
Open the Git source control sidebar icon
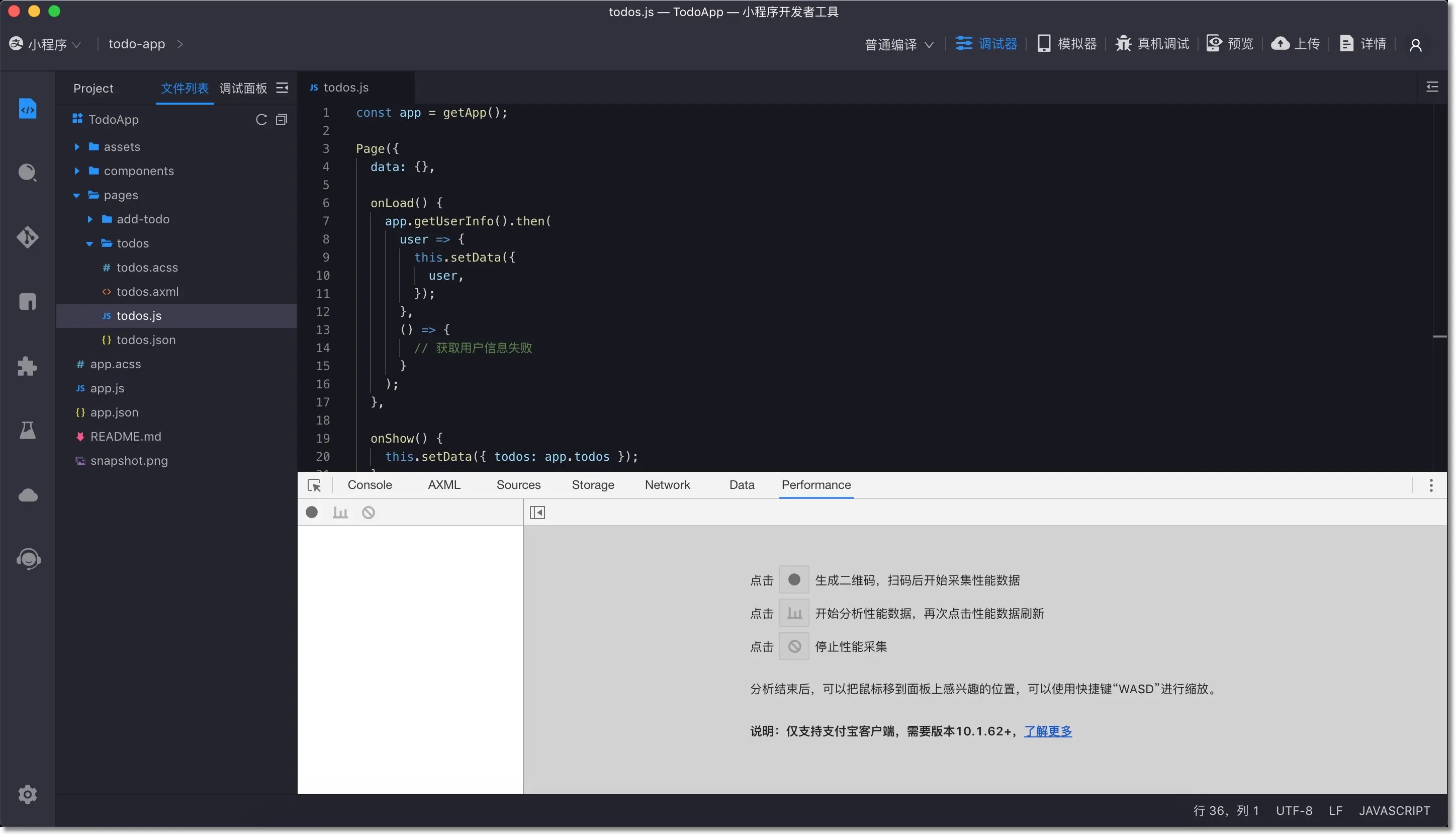[x=28, y=237]
